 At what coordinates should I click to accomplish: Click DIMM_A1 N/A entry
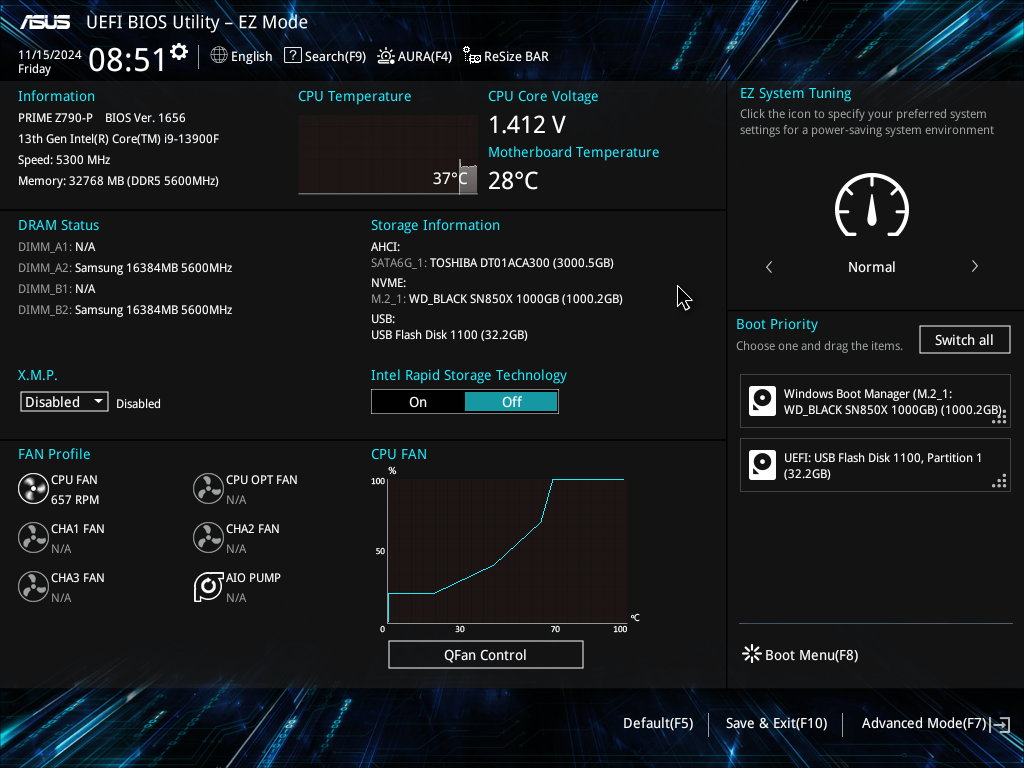tap(57, 247)
